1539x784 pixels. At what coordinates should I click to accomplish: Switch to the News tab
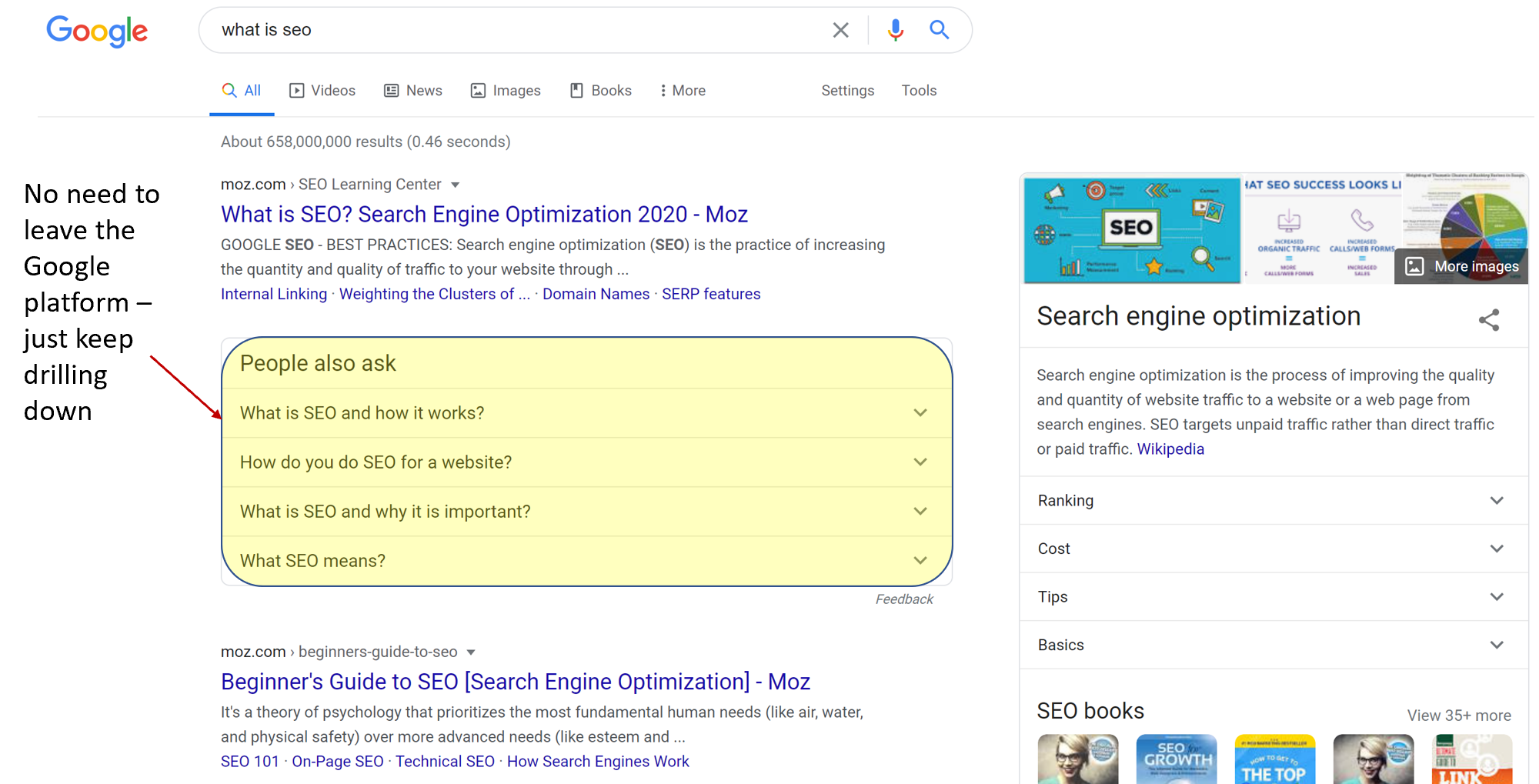[x=413, y=91]
